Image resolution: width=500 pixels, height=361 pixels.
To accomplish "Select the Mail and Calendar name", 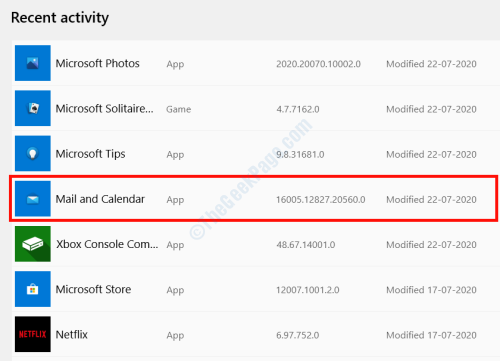I will (100, 199).
